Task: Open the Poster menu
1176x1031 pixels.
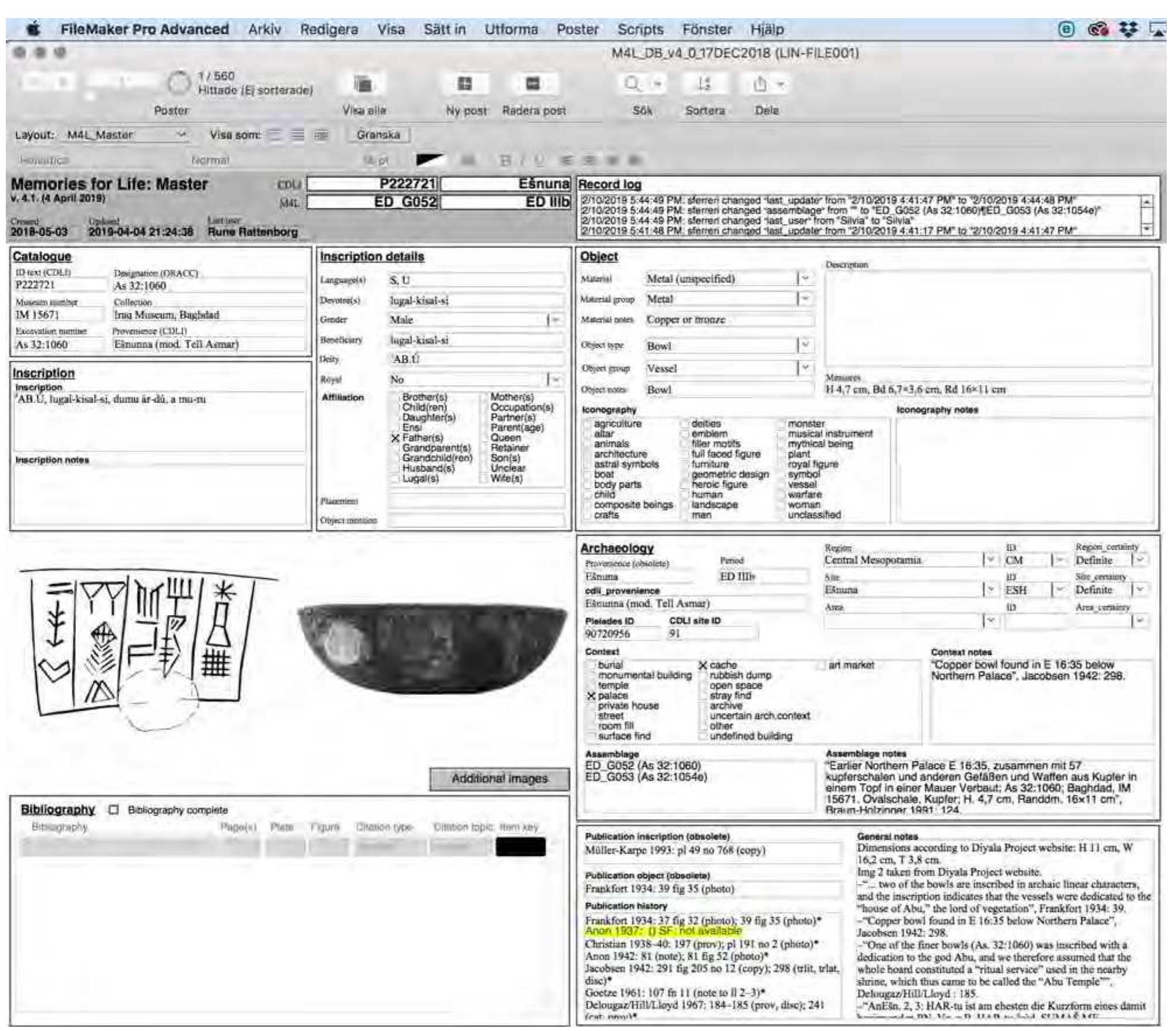Action: coord(577,29)
